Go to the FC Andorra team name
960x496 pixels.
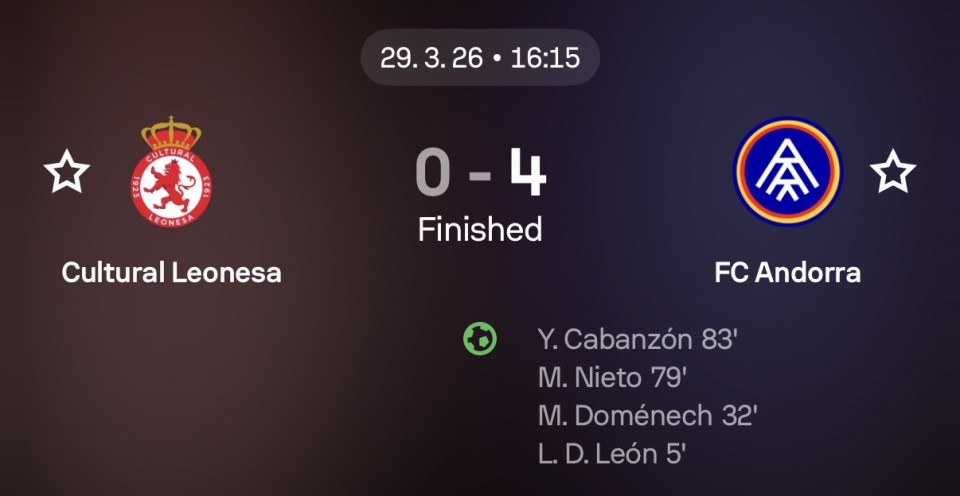(x=788, y=272)
